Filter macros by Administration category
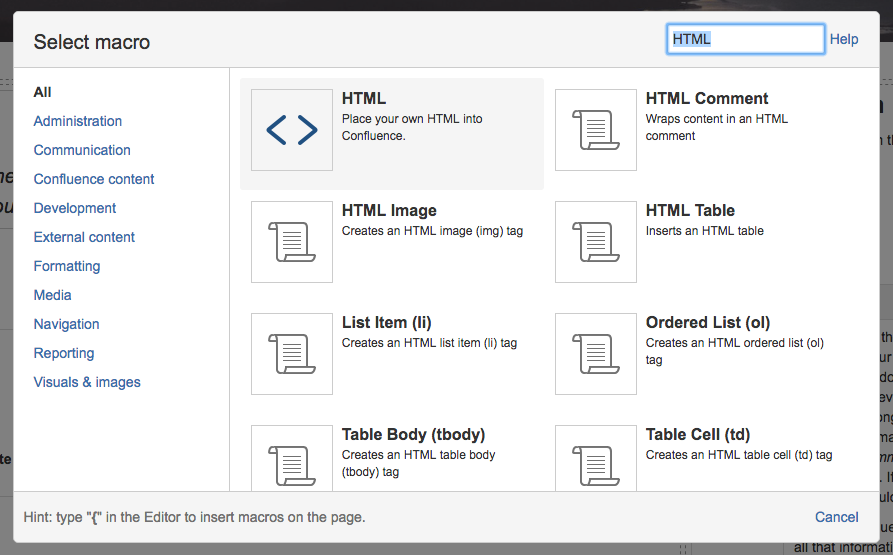 [78, 121]
